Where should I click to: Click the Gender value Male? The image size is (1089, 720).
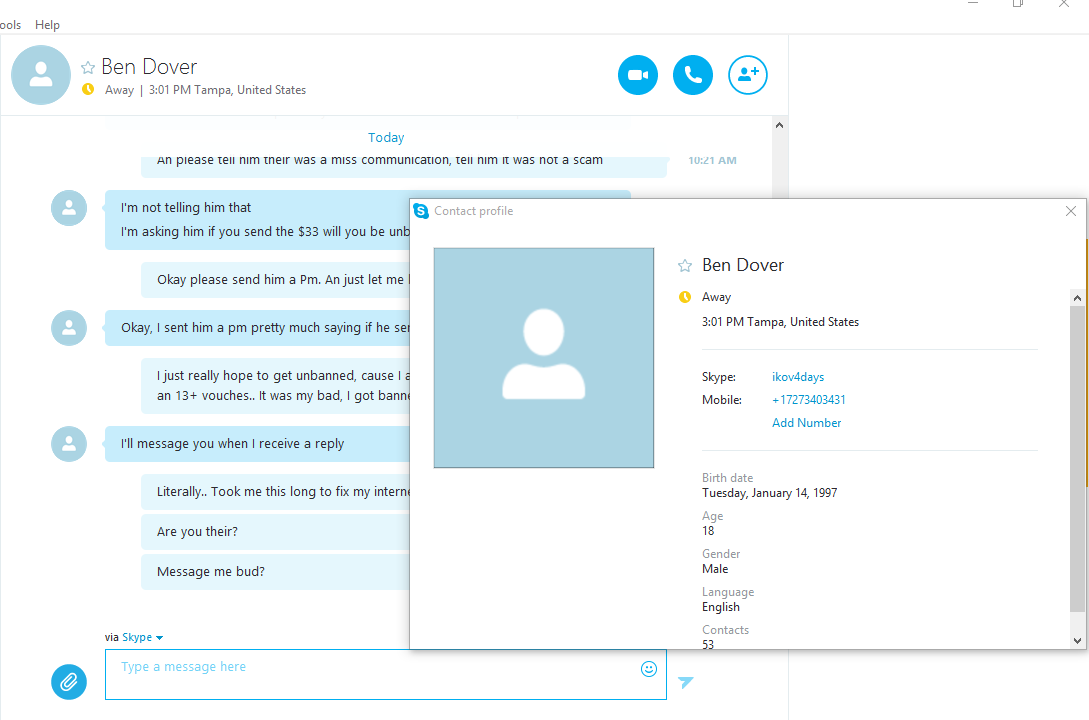pos(715,569)
